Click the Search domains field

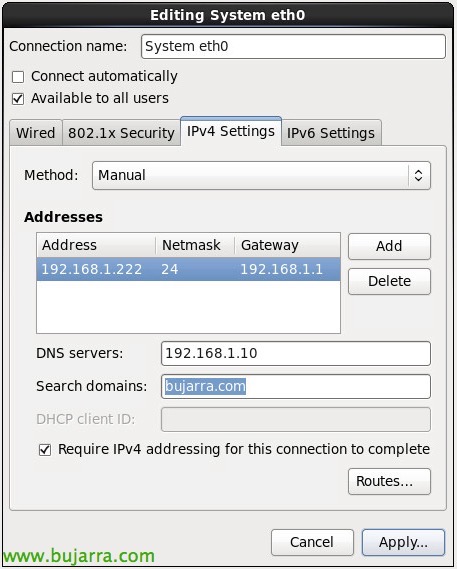[x=296, y=386]
